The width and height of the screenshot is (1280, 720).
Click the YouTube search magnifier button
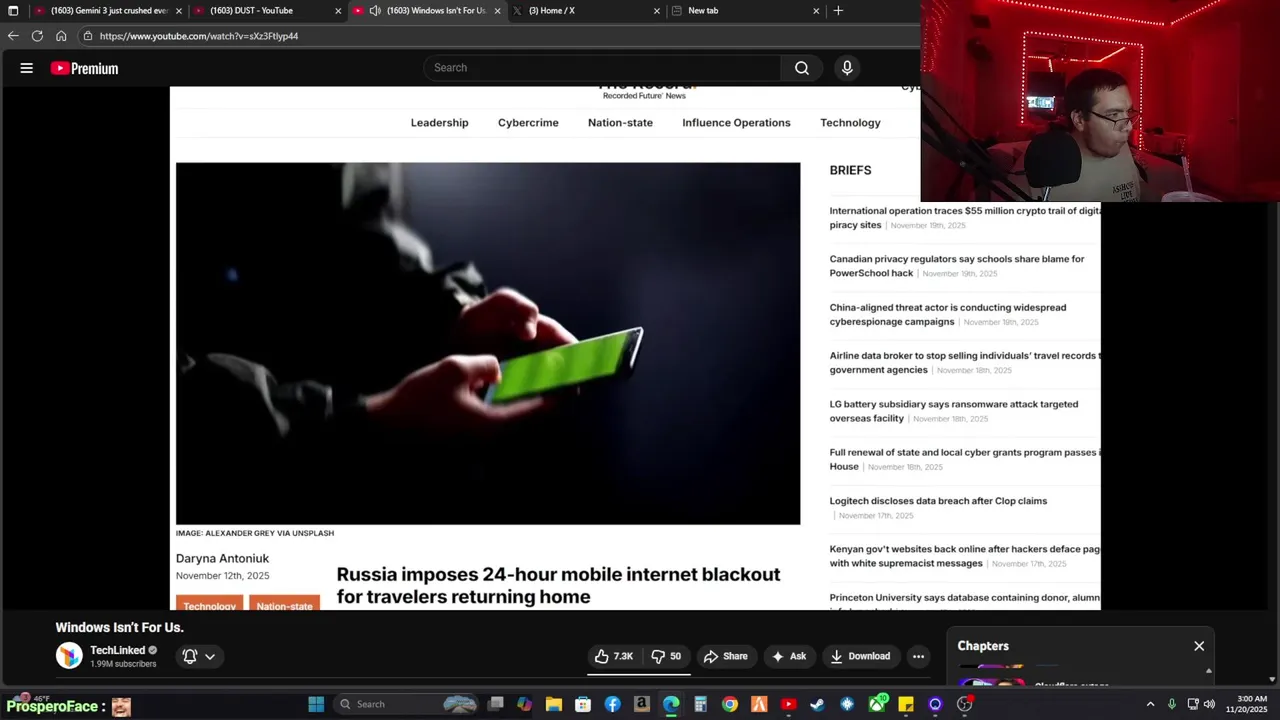pos(801,68)
